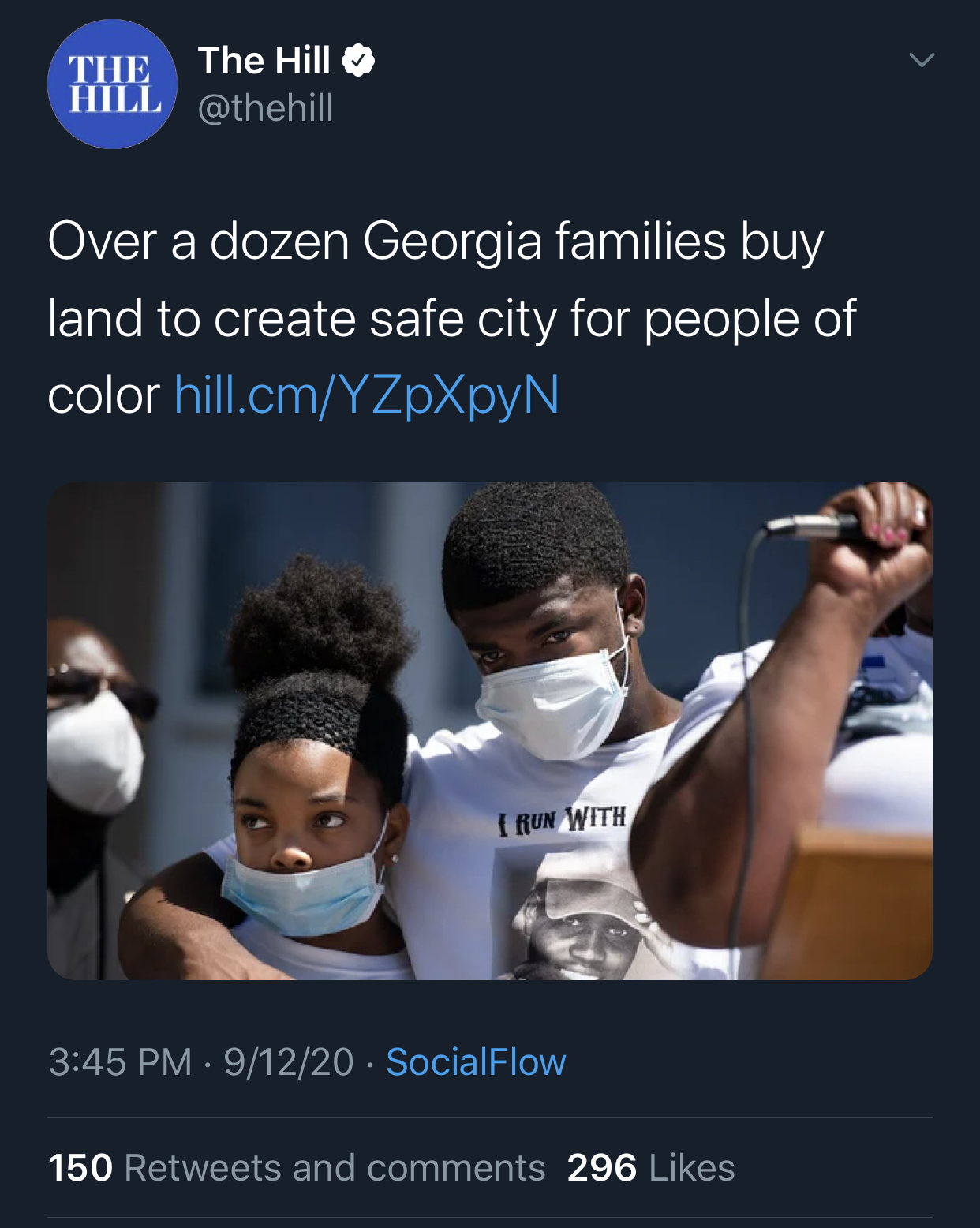Open The Hill display name

point(264,61)
